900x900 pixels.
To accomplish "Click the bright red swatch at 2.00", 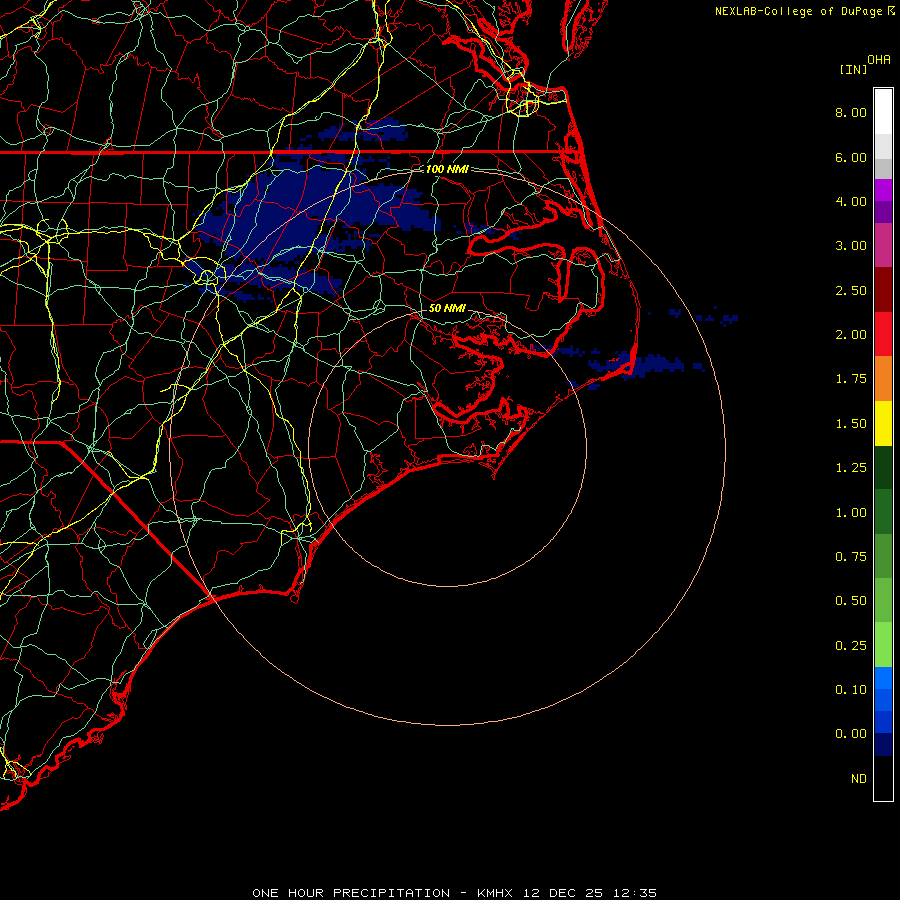I will (883, 334).
